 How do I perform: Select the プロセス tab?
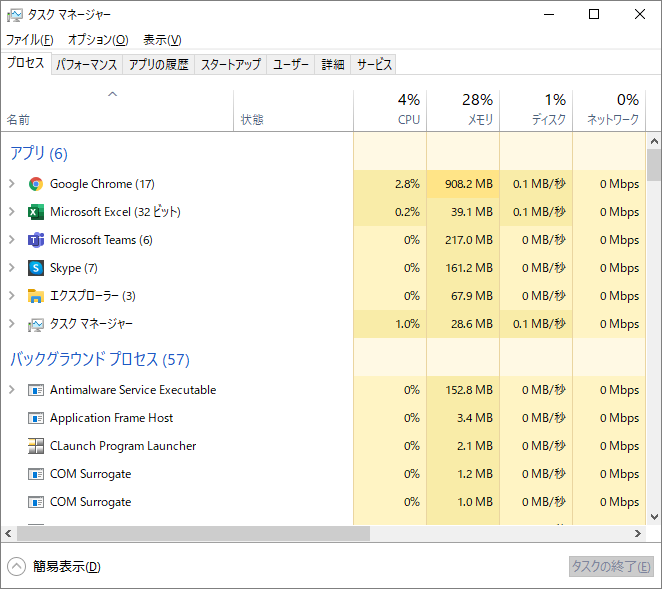(x=26, y=63)
